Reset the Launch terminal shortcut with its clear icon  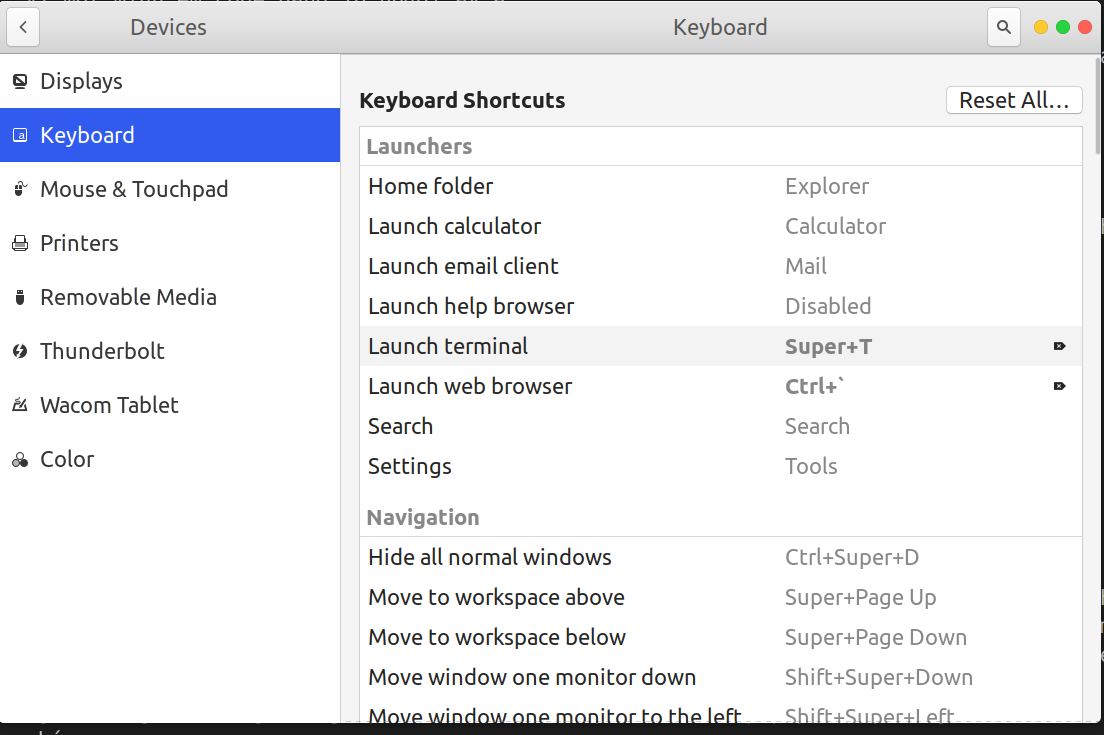click(1059, 346)
